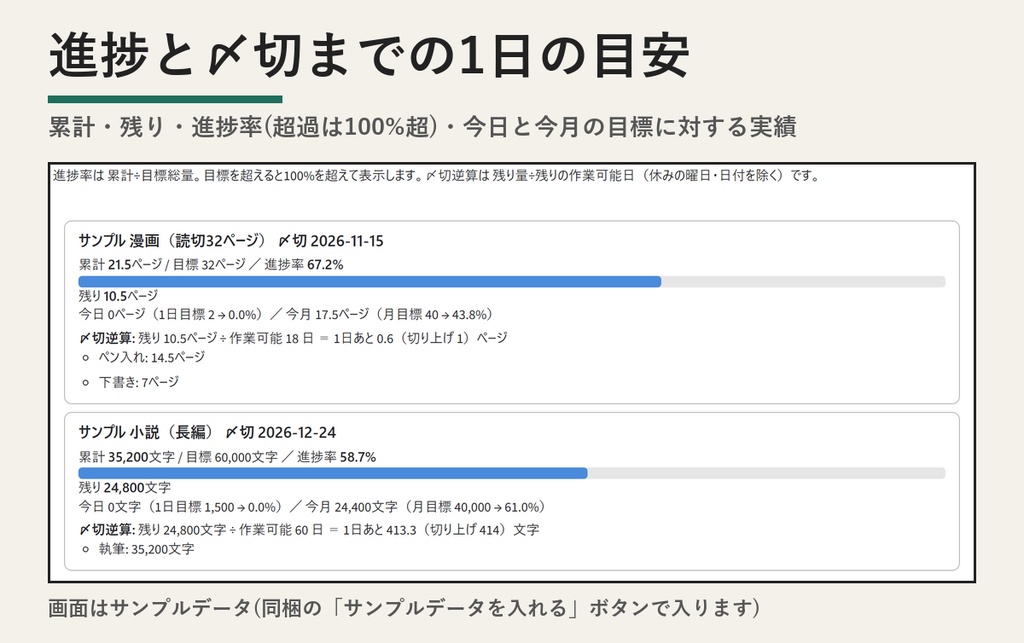1024x643 pixels.
Task: Click the 進捗率 58.7% text
Action: coord(336,457)
